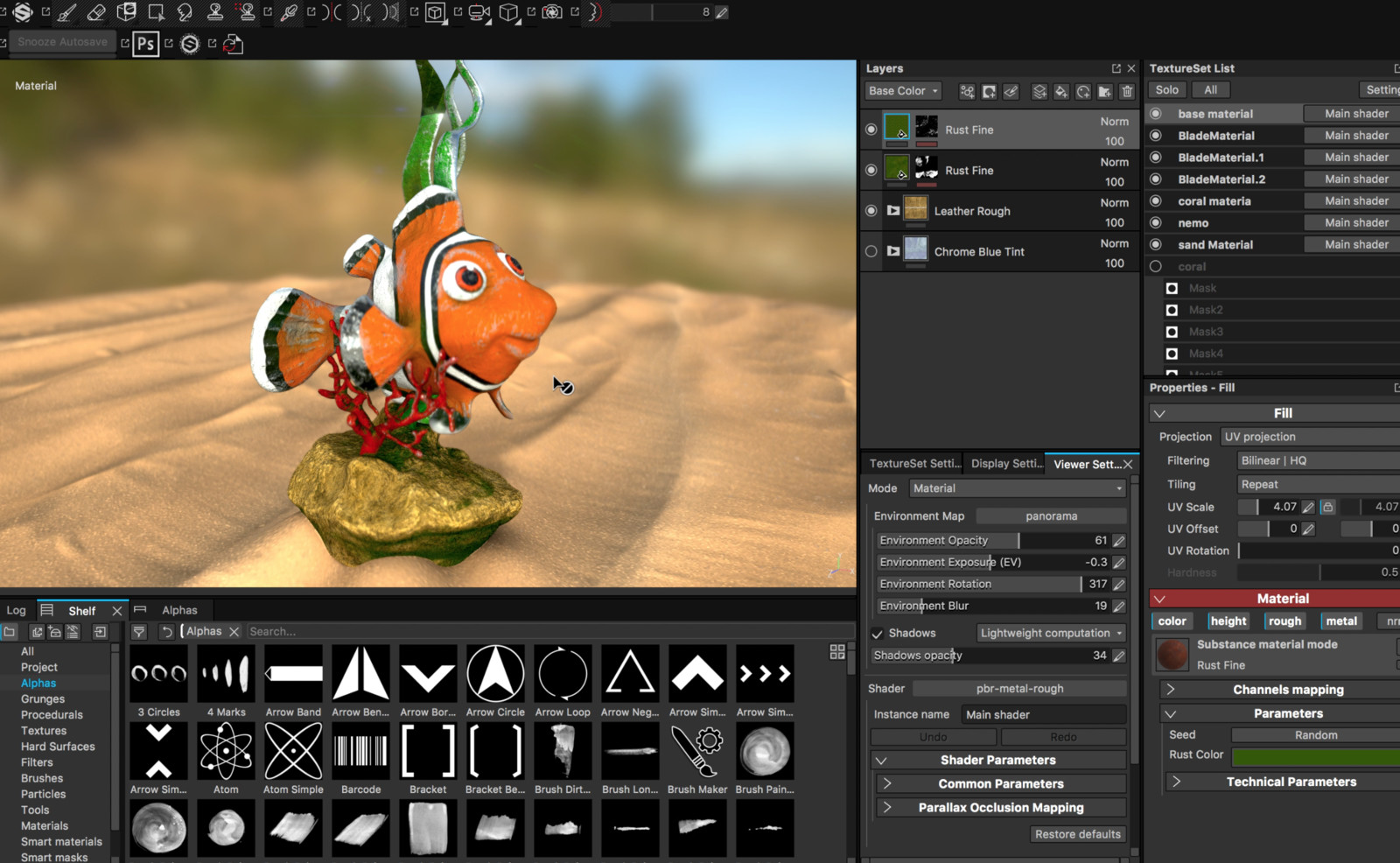Uncheck the Shadows checkbox
1400x863 pixels.
pyautogui.click(x=877, y=633)
